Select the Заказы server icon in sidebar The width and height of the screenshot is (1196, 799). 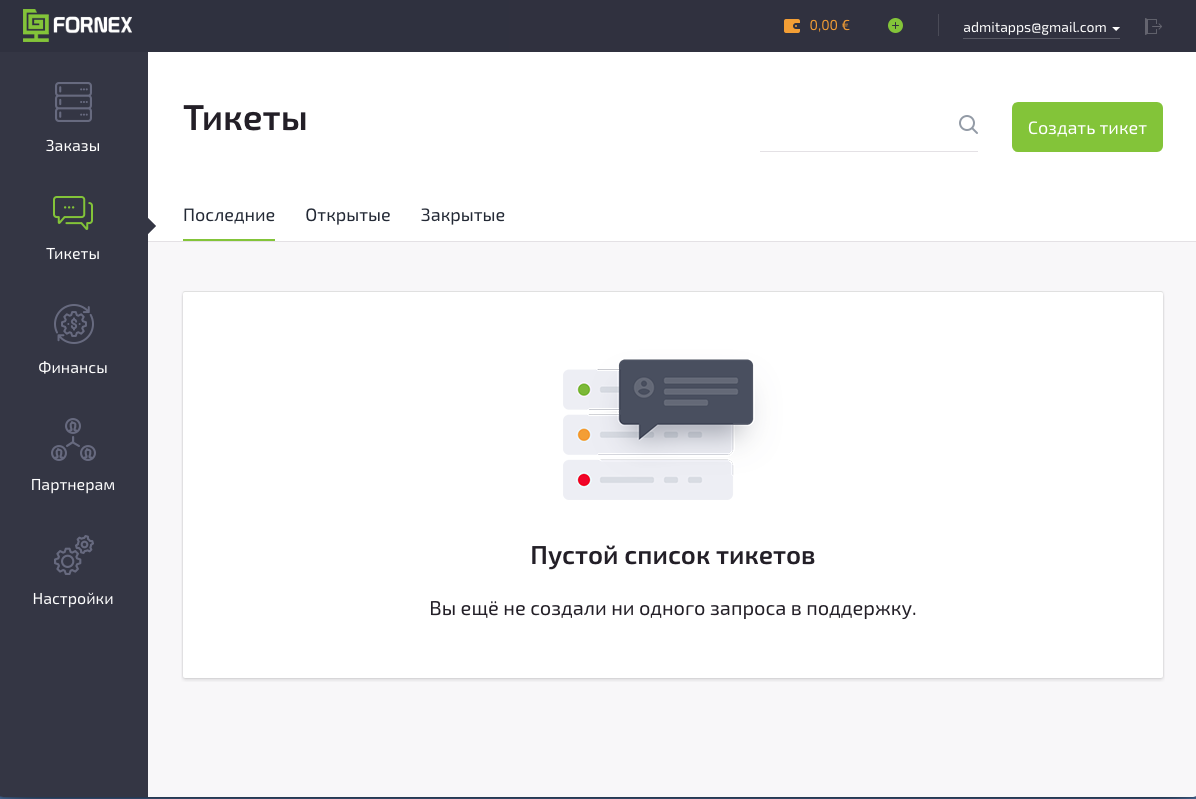tap(71, 101)
